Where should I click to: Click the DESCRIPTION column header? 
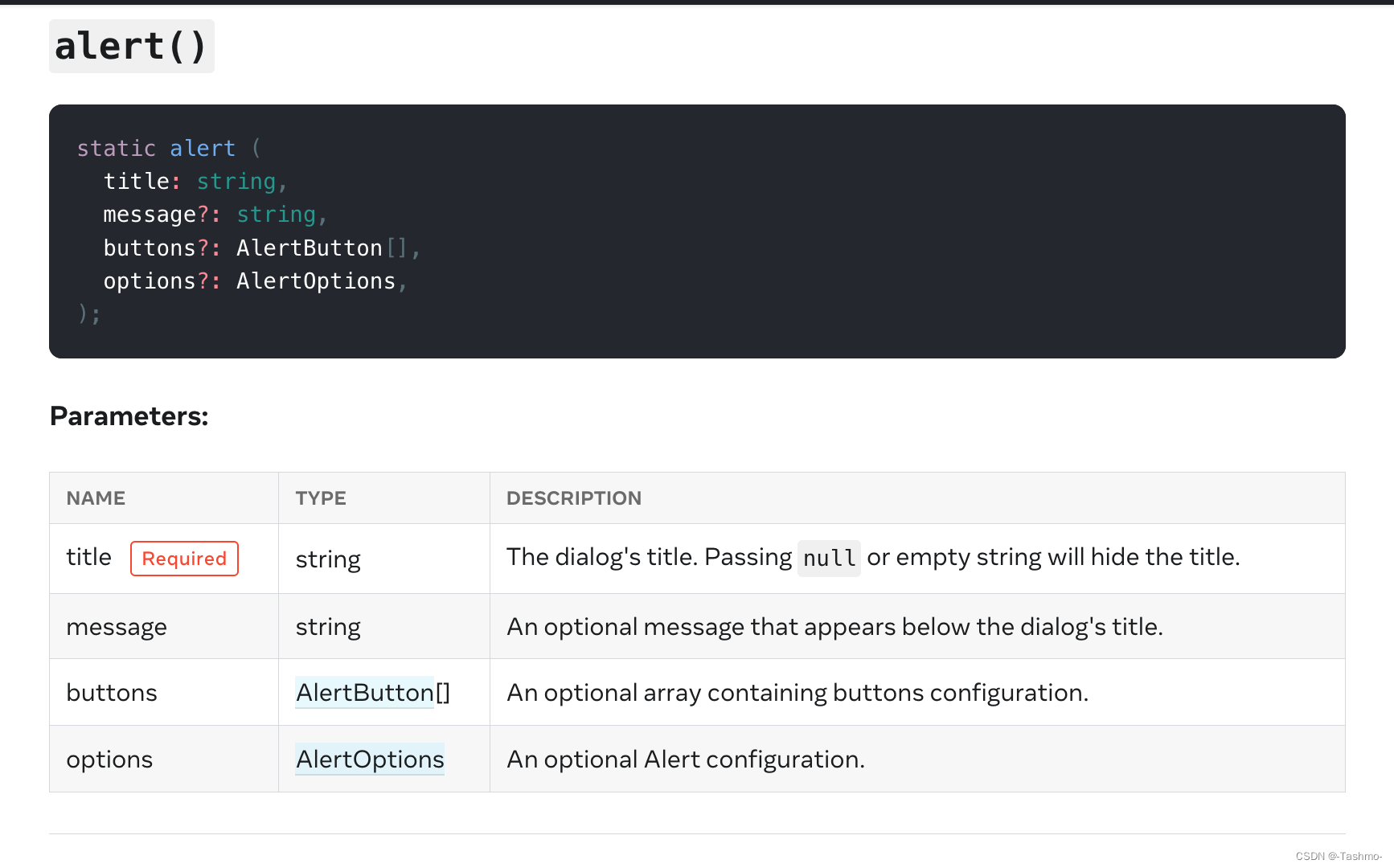[573, 497]
